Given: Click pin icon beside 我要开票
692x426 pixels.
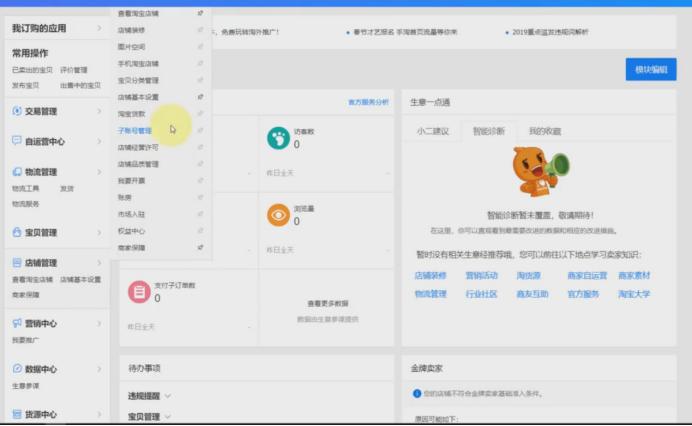Looking at the screenshot, I should pos(200,181).
